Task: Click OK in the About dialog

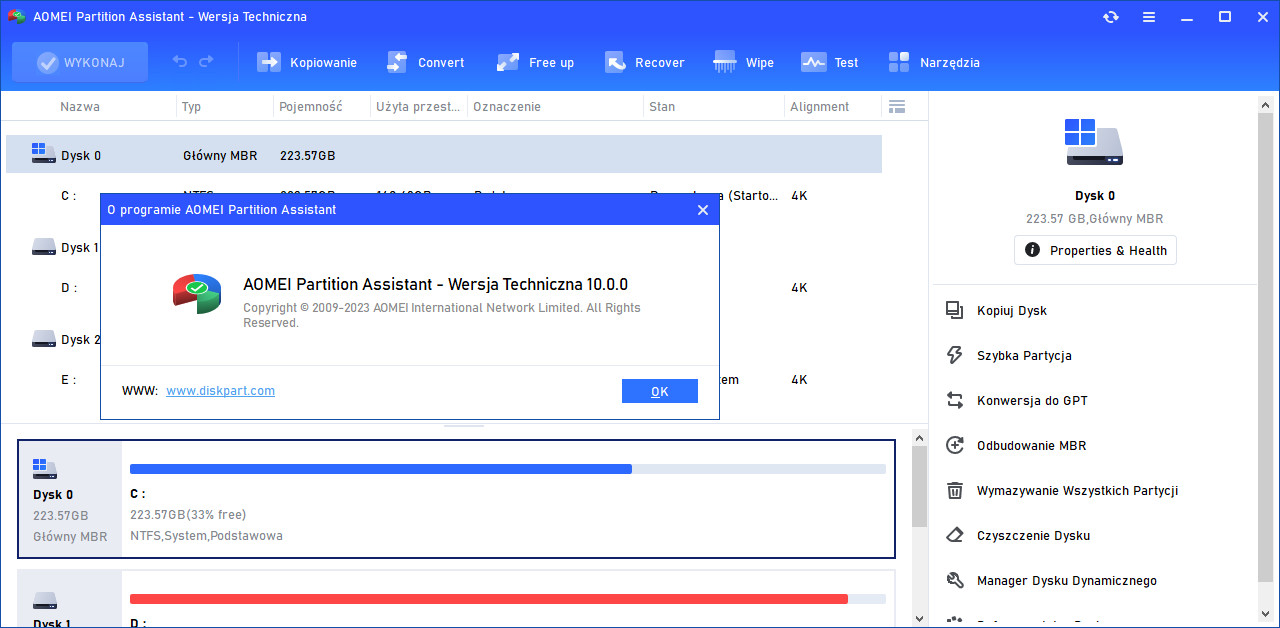Action: point(660,391)
